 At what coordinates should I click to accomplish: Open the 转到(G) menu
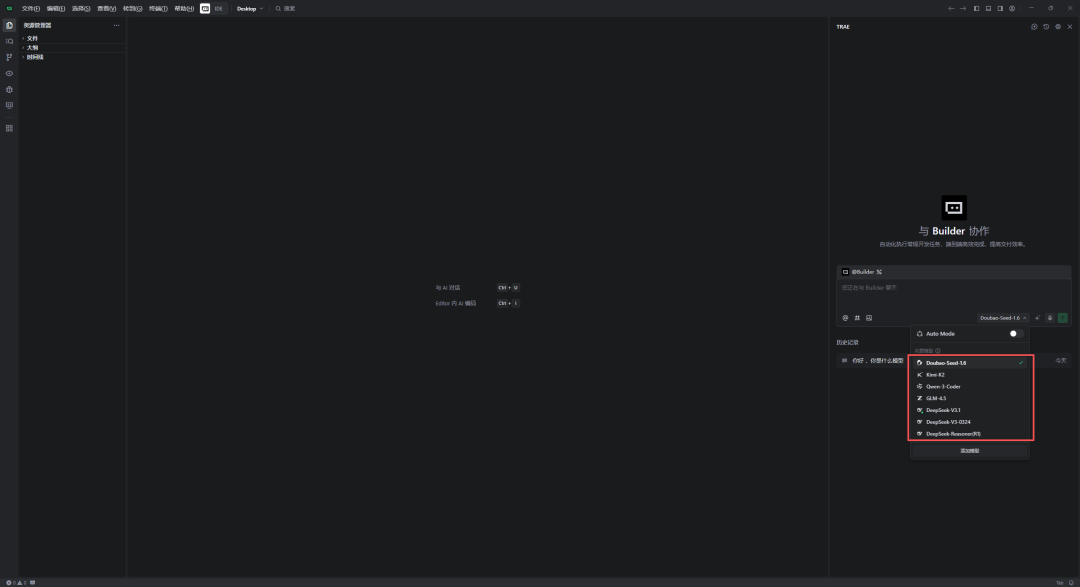[132, 8]
